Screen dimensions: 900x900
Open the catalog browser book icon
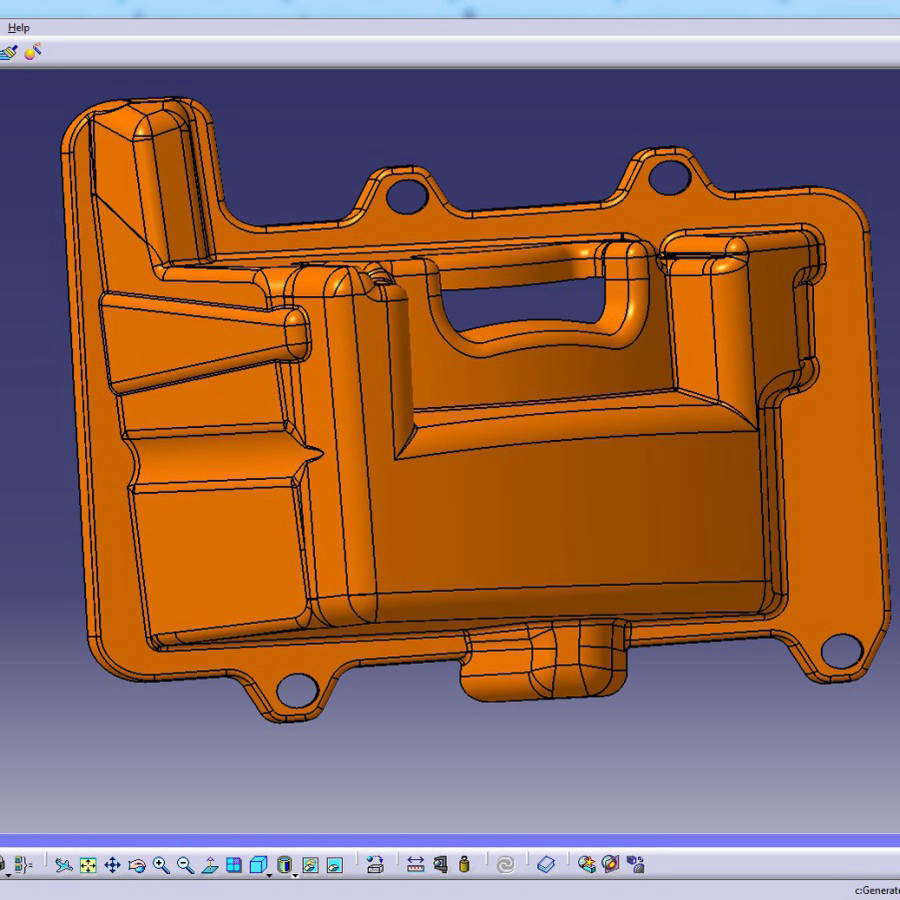(x=546, y=865)
